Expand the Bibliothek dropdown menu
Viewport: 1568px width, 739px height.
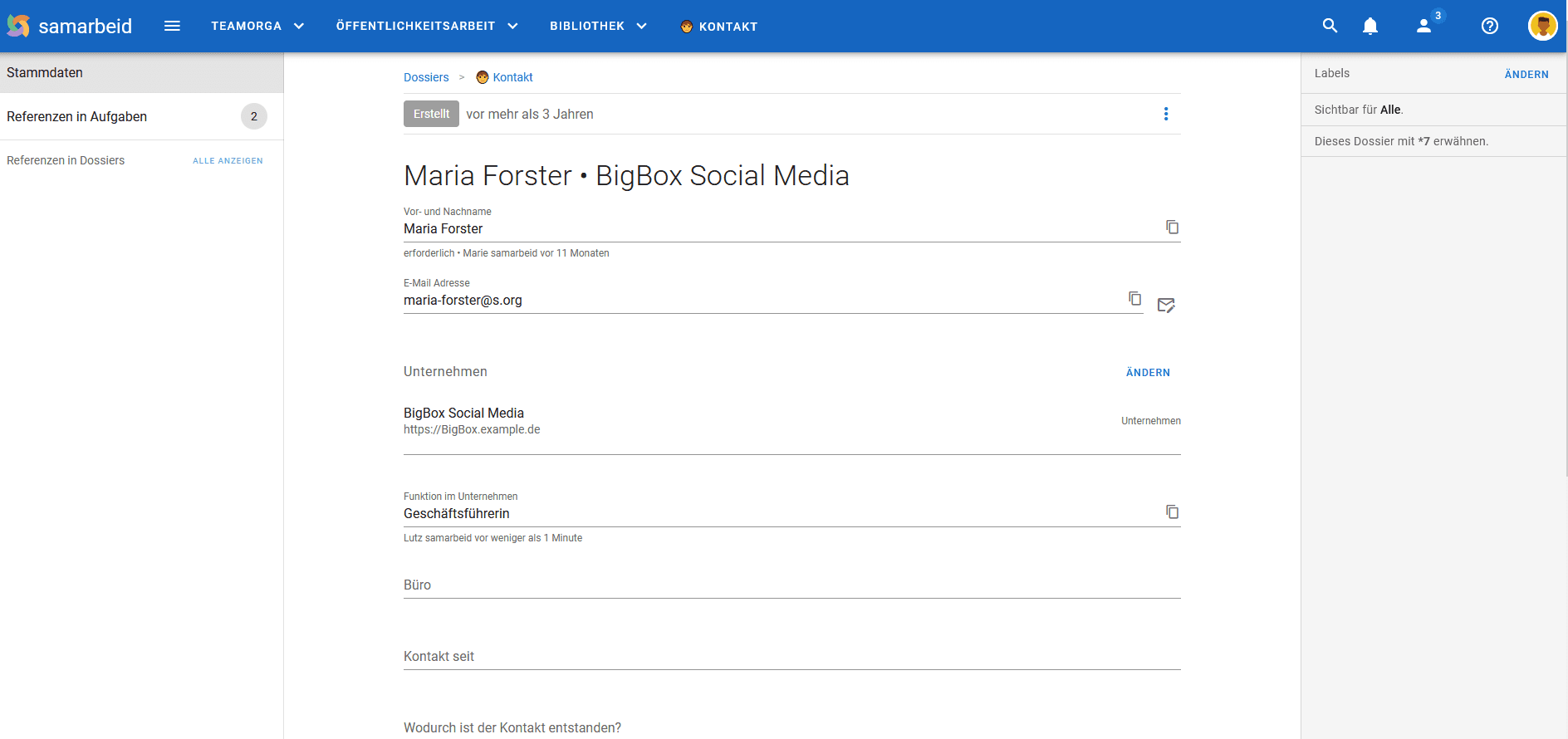(598, 26)
